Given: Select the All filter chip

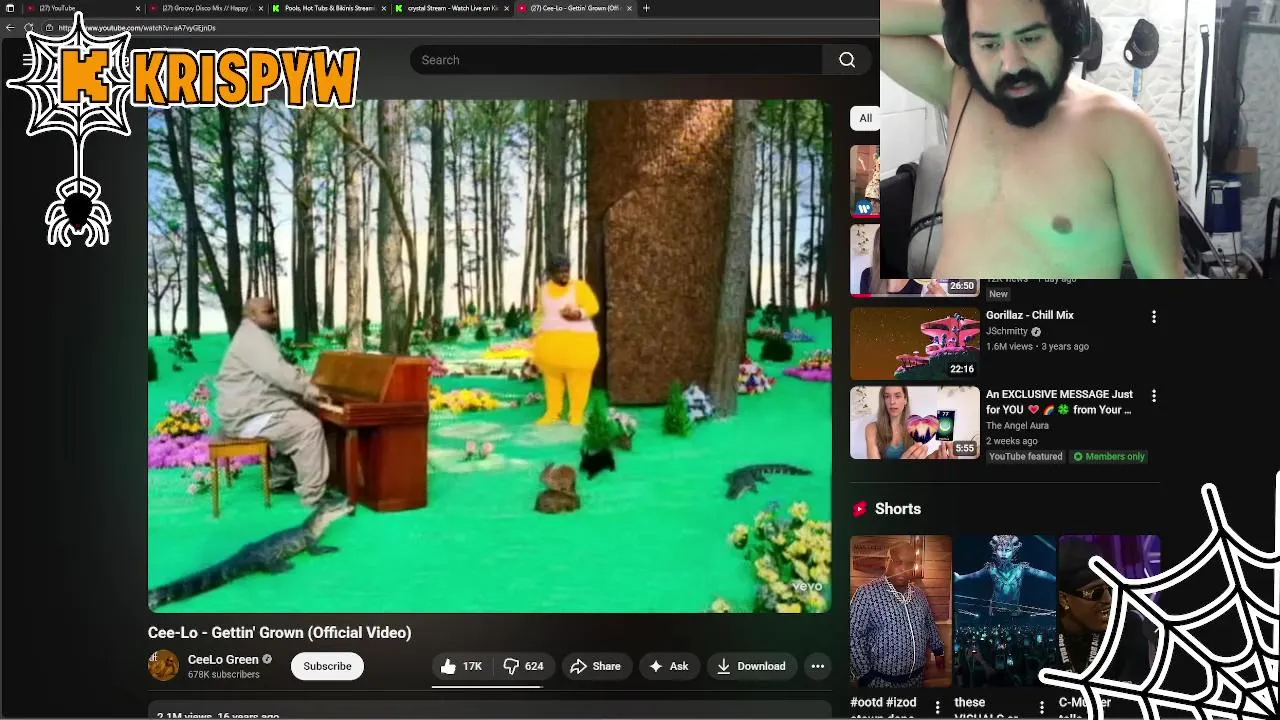Looking at the screenshot, I should pos(865,118).
